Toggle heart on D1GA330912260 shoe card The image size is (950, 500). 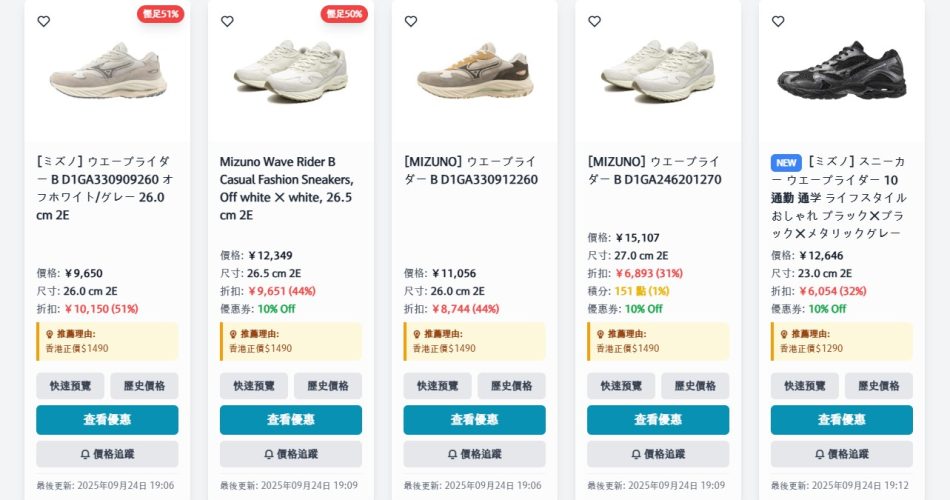[411, 21]
